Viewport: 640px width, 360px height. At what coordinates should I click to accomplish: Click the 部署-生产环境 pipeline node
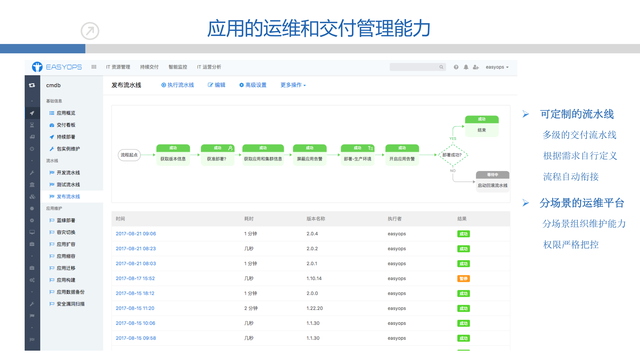tap(358, 155)
